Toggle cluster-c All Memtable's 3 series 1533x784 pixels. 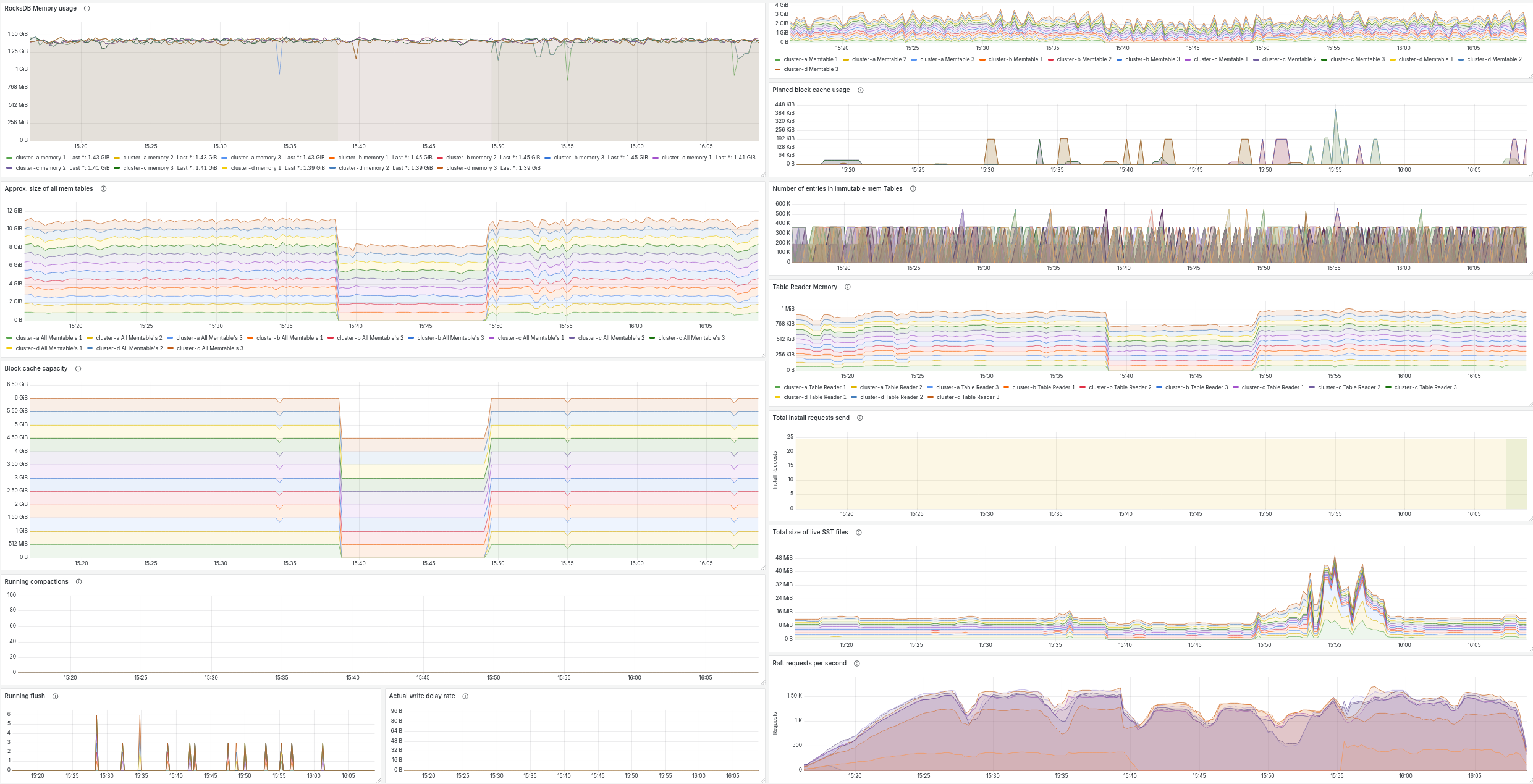(691, 338)
